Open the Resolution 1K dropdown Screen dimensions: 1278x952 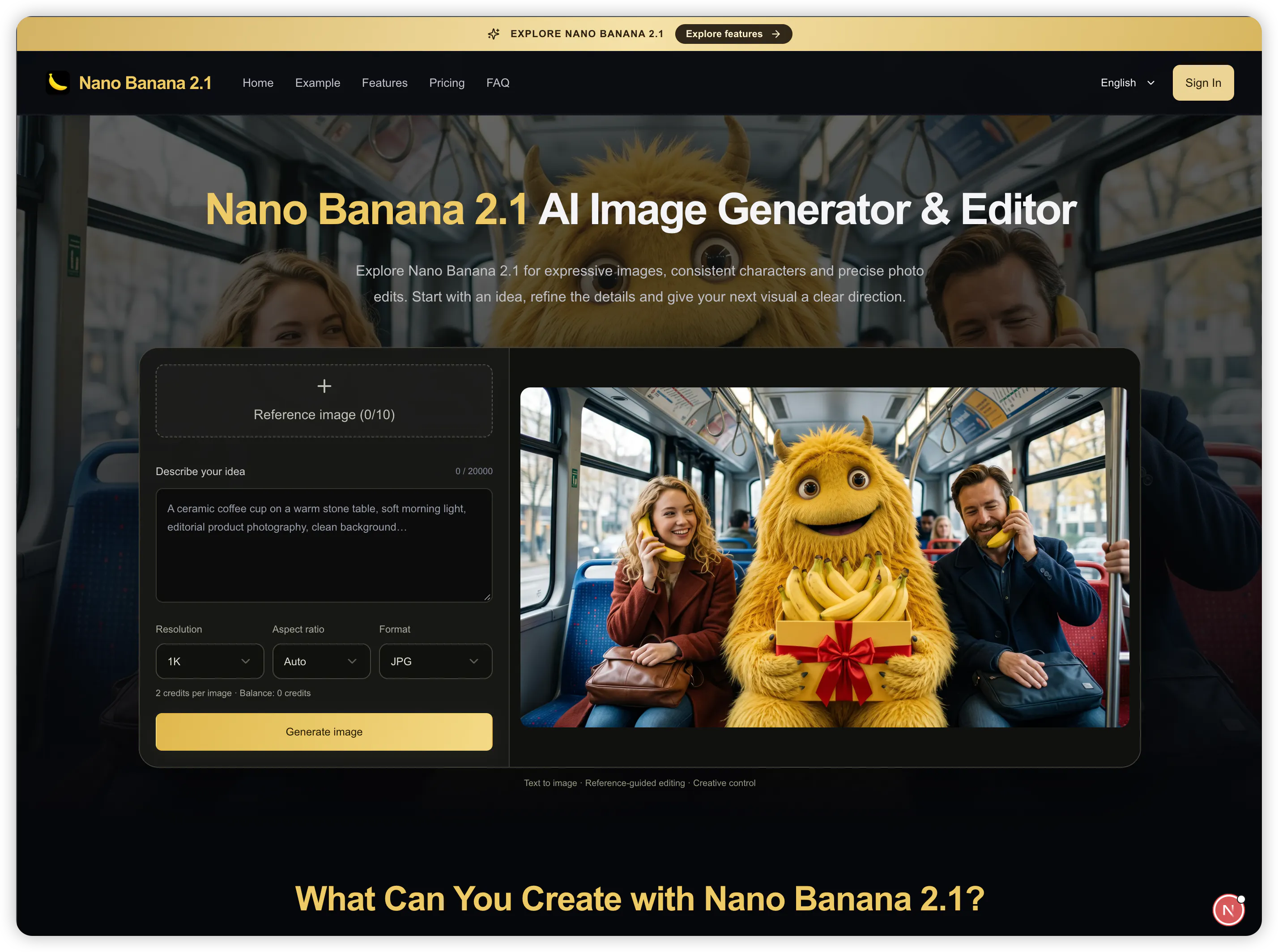pos(209,662)
